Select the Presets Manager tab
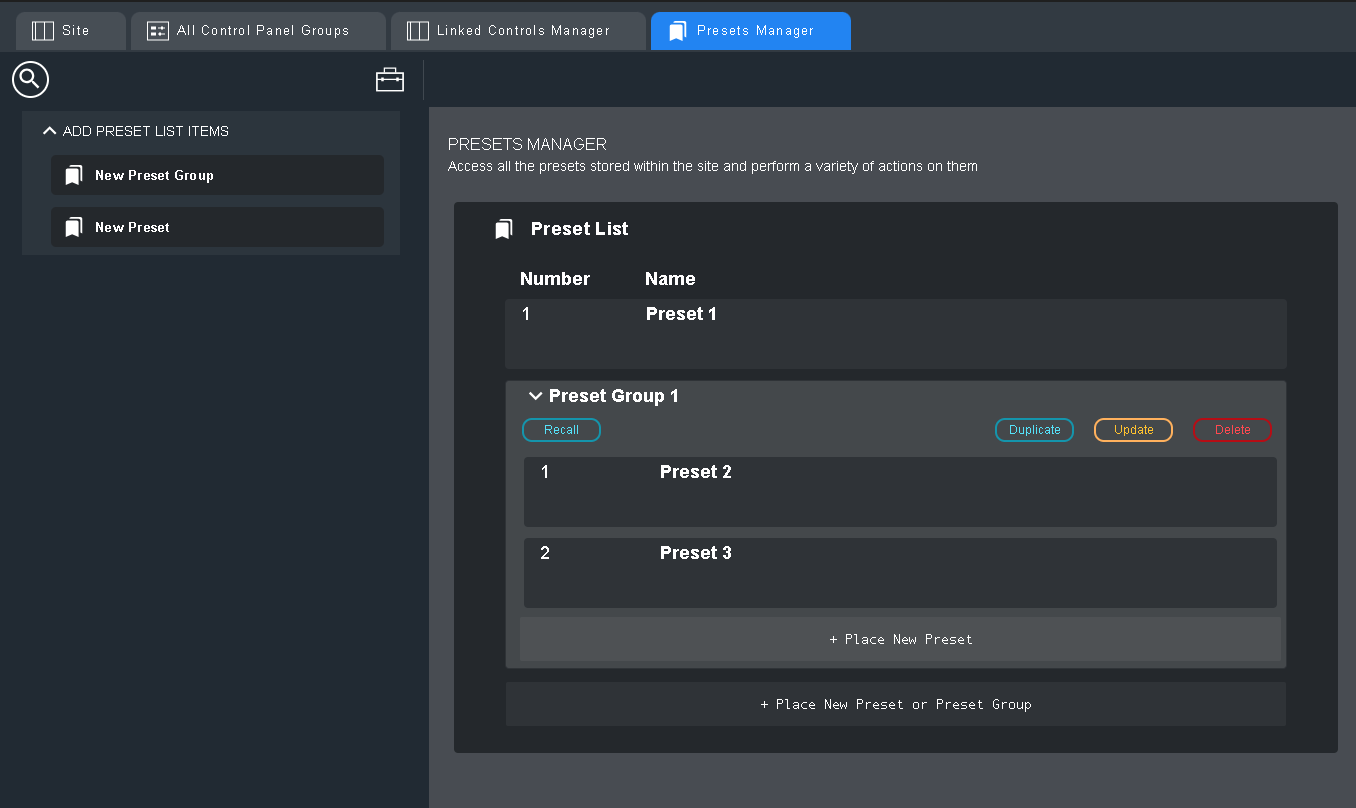Viewport: 1356px width, 808px height. [x=751, y=31]
